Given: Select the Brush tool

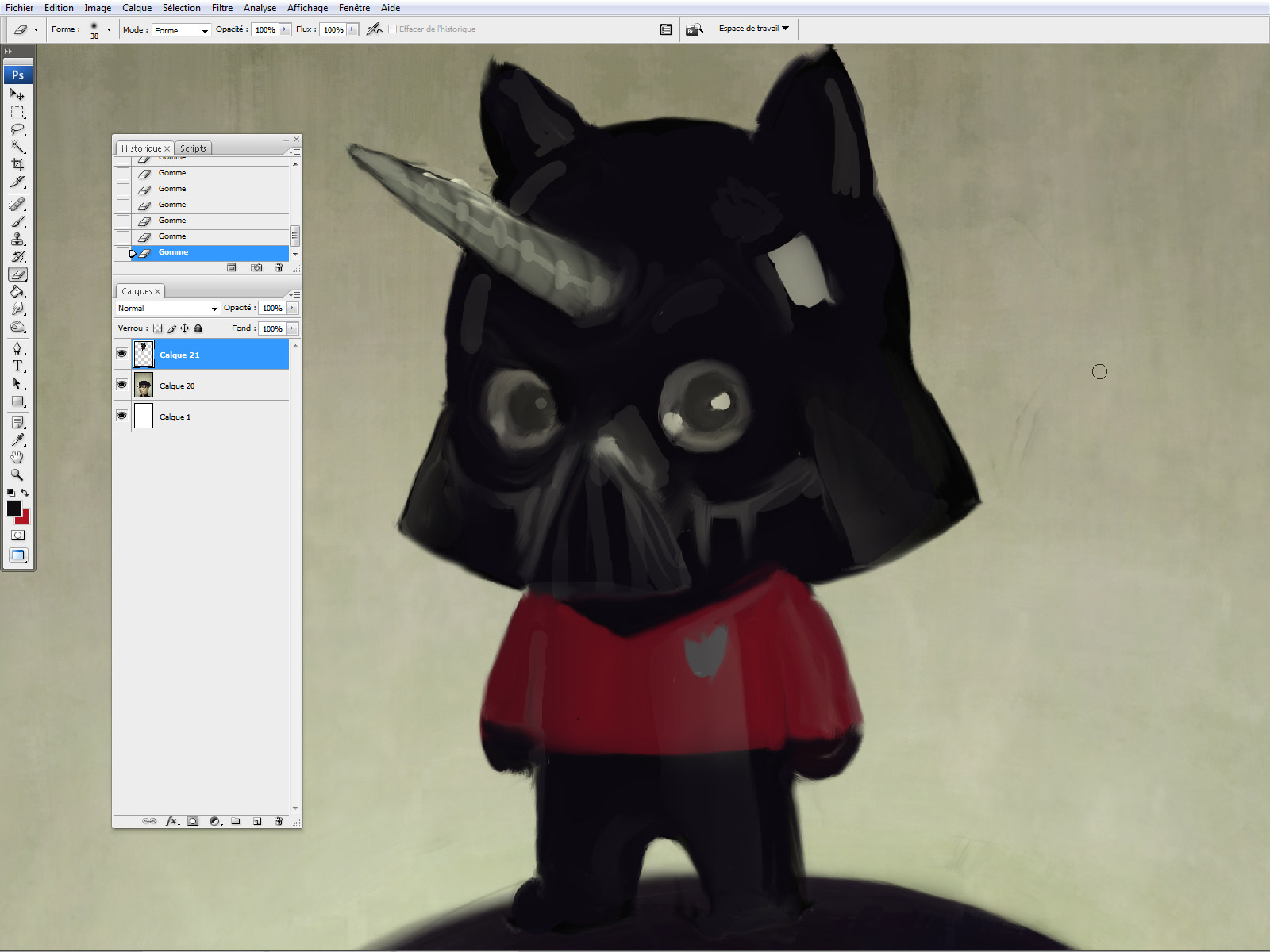Looking at the screenshot, I should [x=17, y=221].
